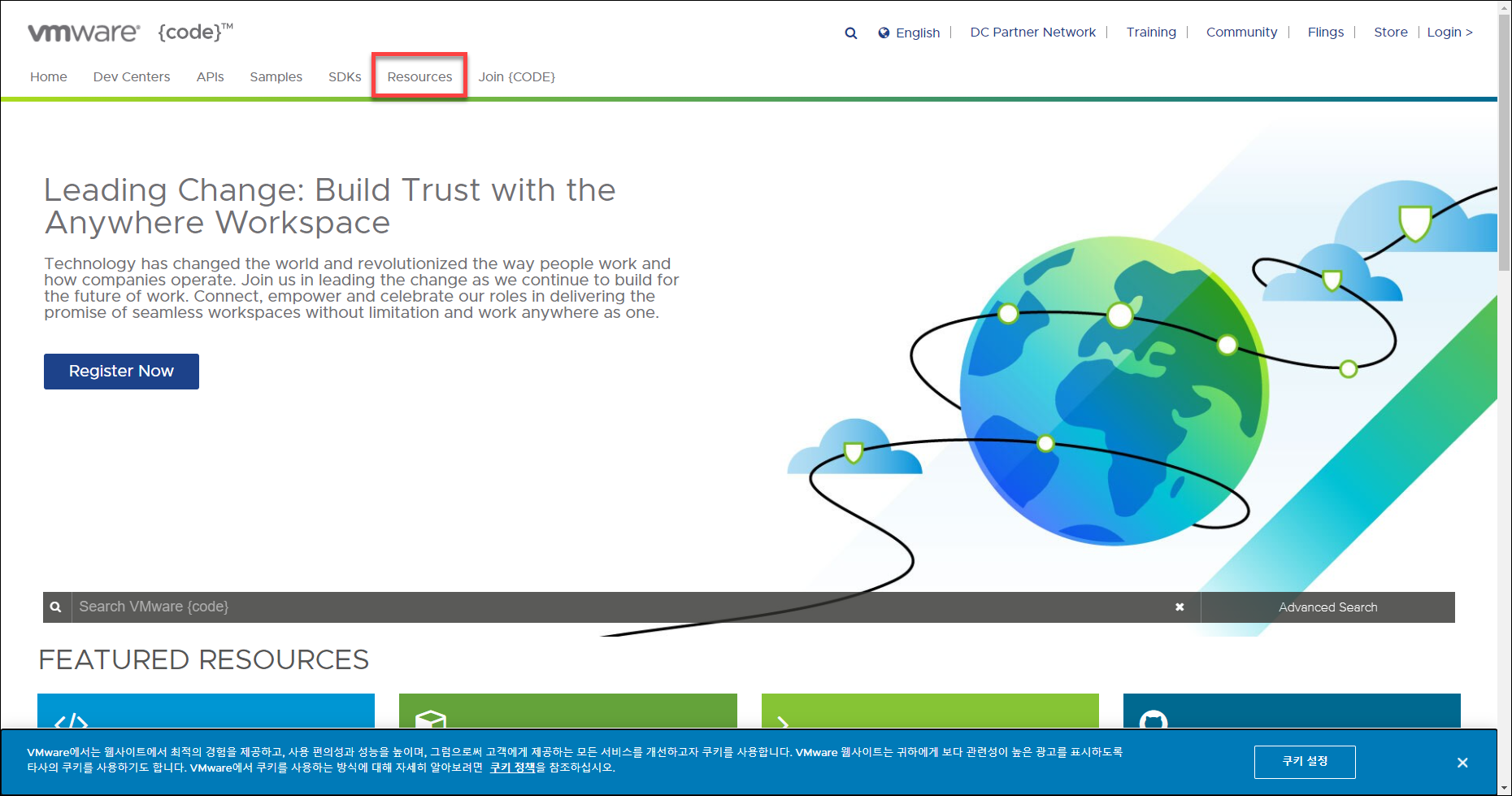
Task: Click the code brackets icon on blue card
Action: point(72,720)
